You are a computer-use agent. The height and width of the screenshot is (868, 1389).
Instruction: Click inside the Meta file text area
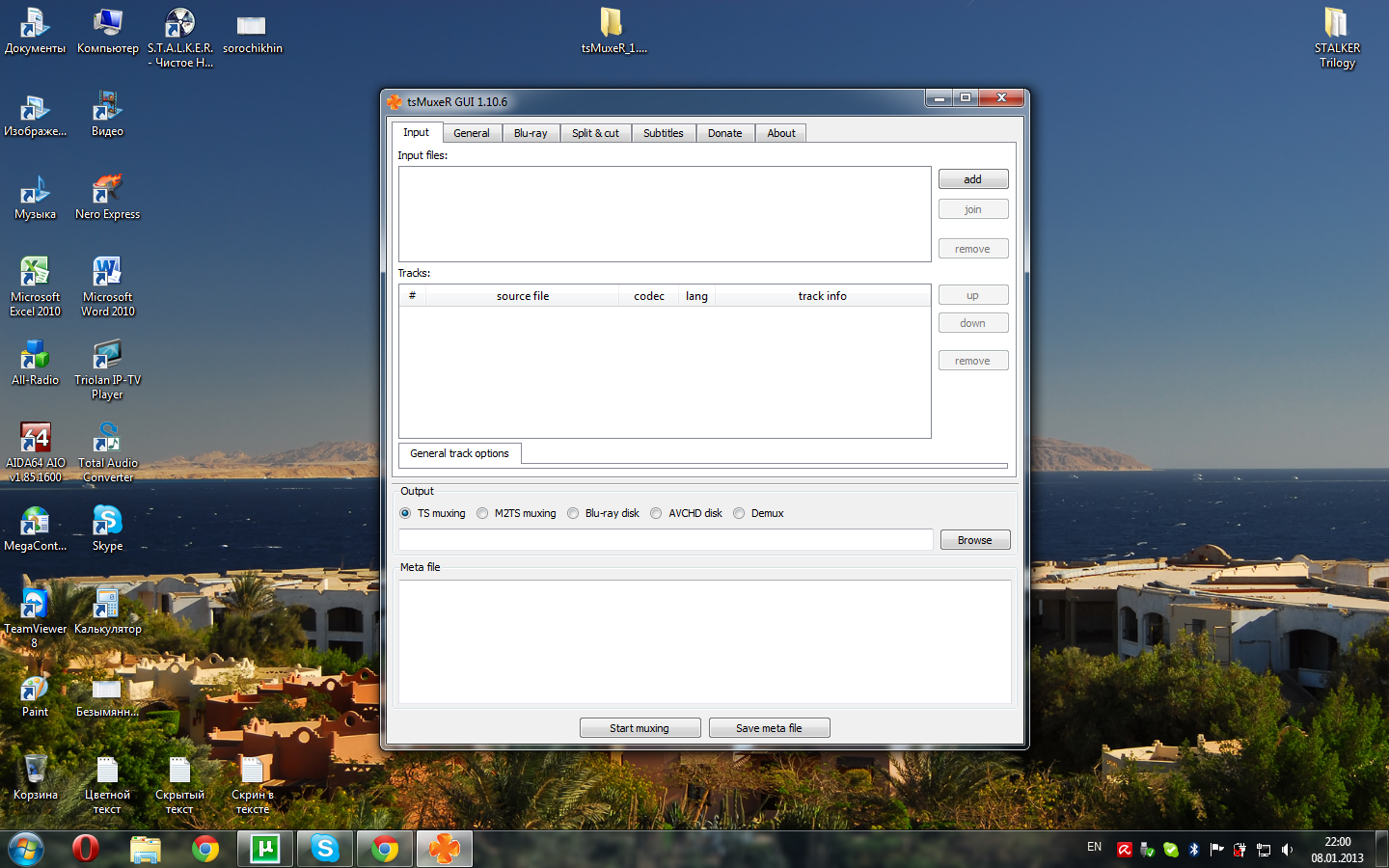[705, 641]
